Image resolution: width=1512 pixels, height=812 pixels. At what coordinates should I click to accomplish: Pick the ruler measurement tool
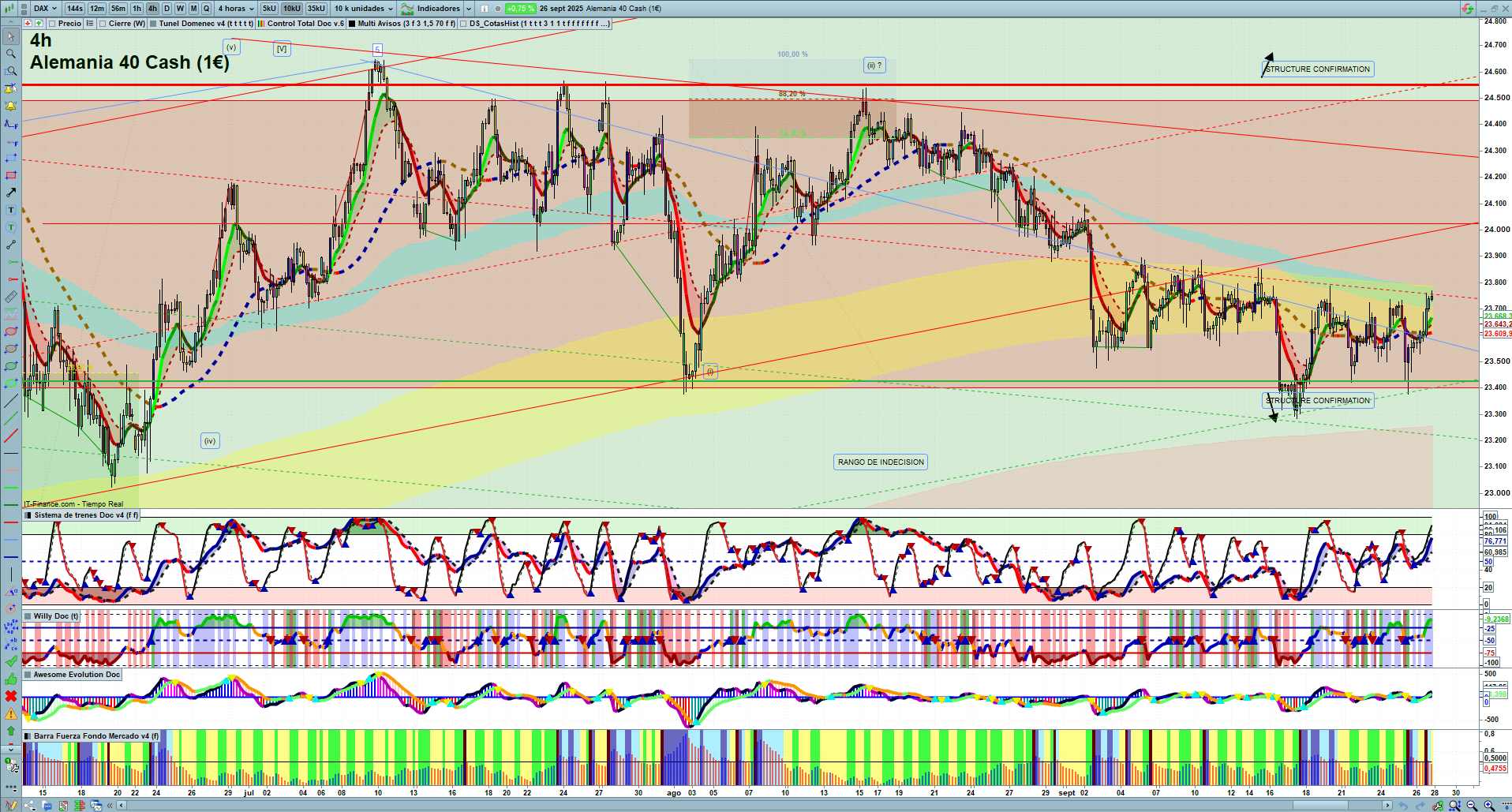click(x=11, y=297)
